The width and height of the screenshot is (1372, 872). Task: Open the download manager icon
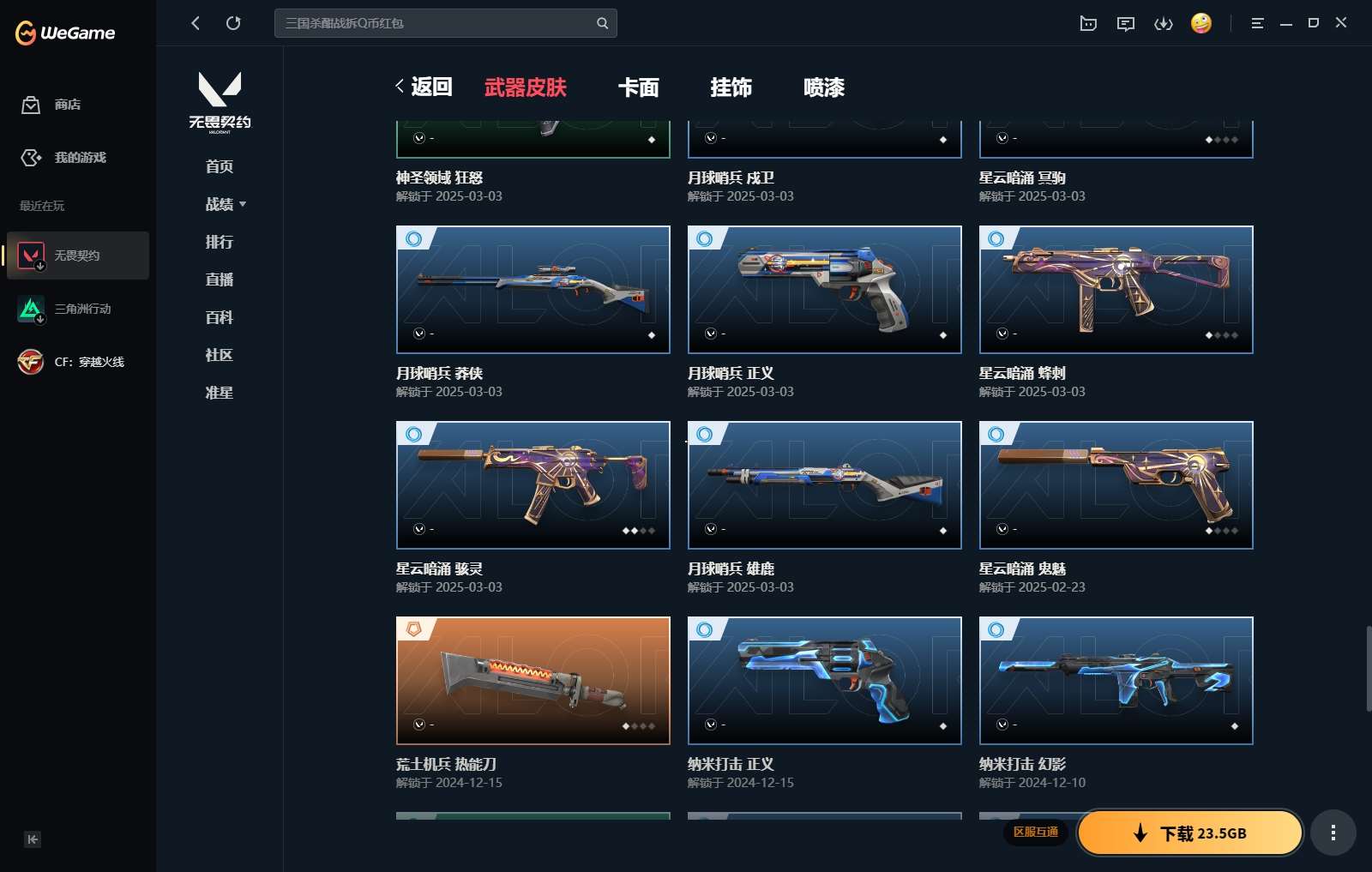tap(1164, 23)
